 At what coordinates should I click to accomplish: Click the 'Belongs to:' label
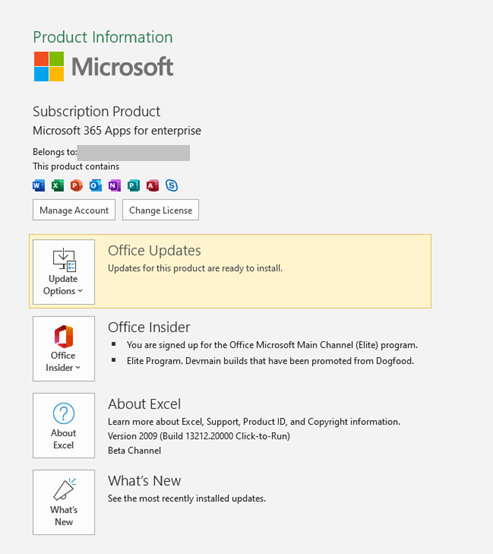[x=55, y=152]
